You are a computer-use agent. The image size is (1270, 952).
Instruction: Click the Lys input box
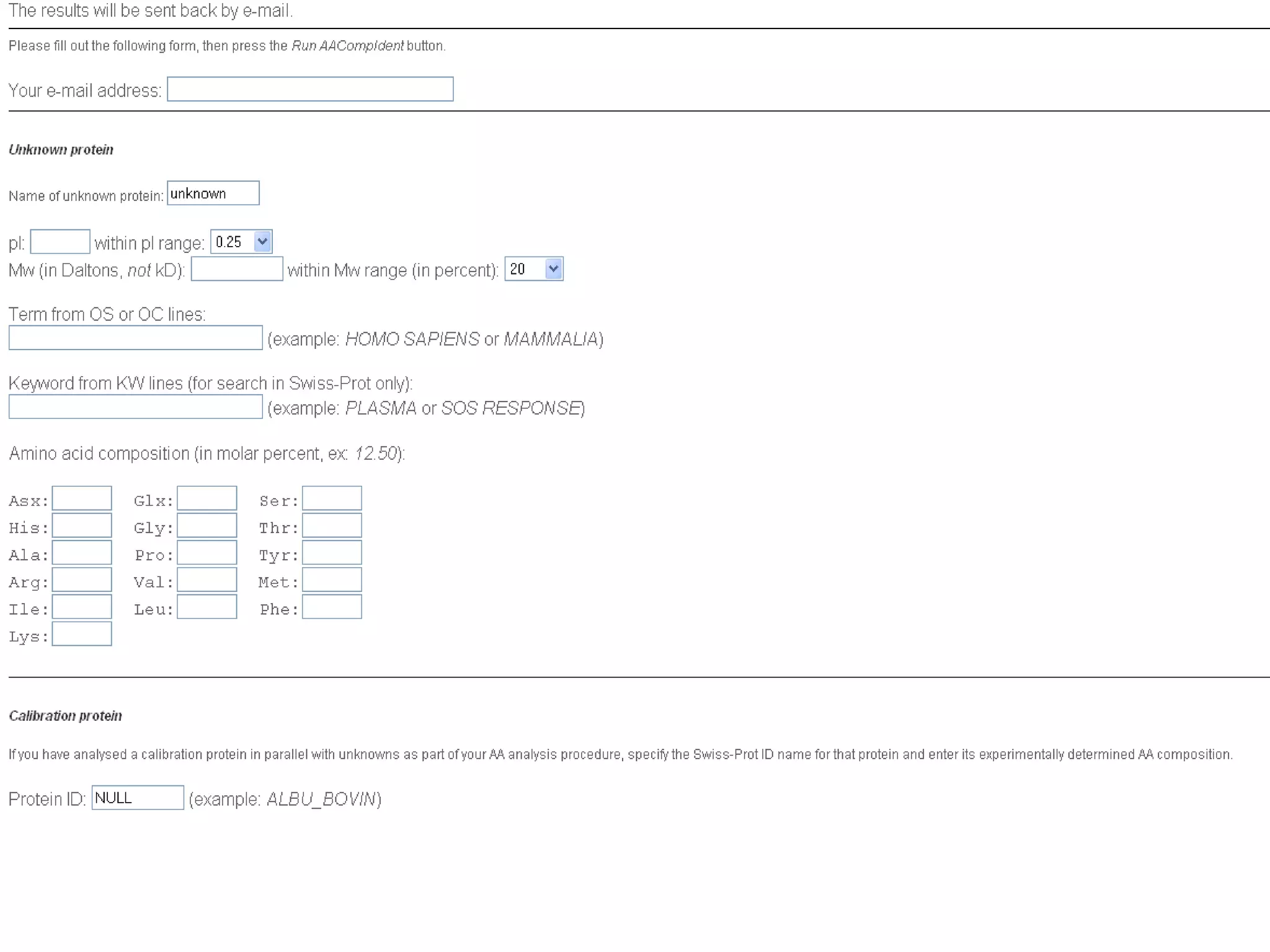click(82, 635)
